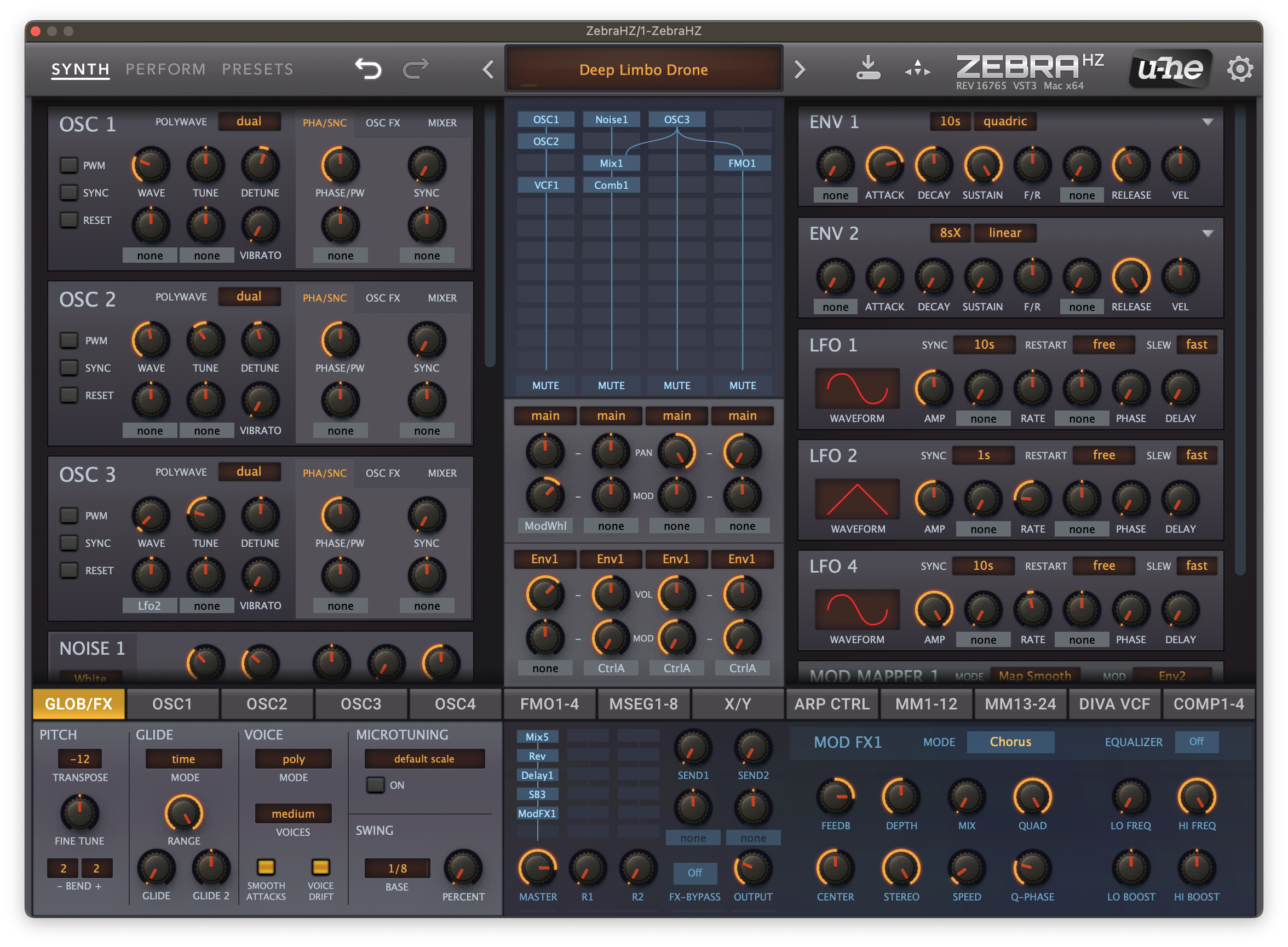Viewport: 1288px width, 947px height.
Task: Click EQUALIZER Off button
Action: point(1196,742)
